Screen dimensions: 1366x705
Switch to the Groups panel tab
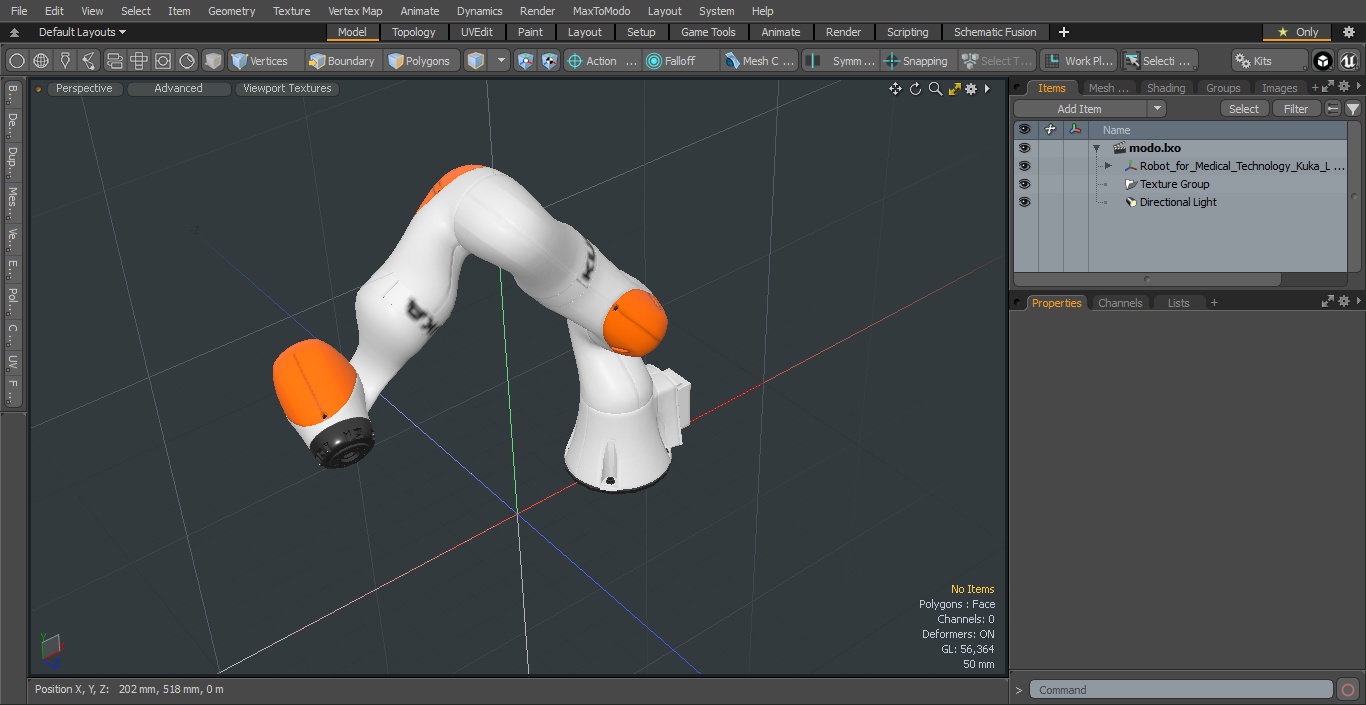(x=1223, y=88)
